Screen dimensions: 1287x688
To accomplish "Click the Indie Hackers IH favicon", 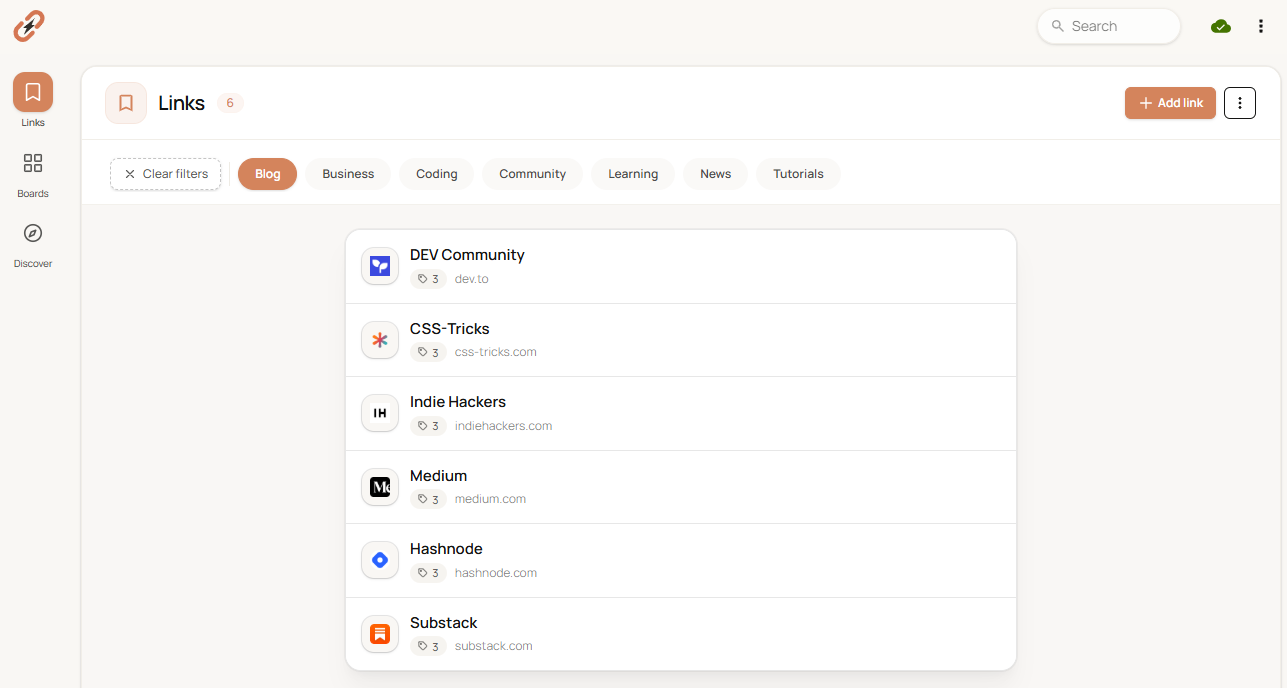I will pos(380,413).
